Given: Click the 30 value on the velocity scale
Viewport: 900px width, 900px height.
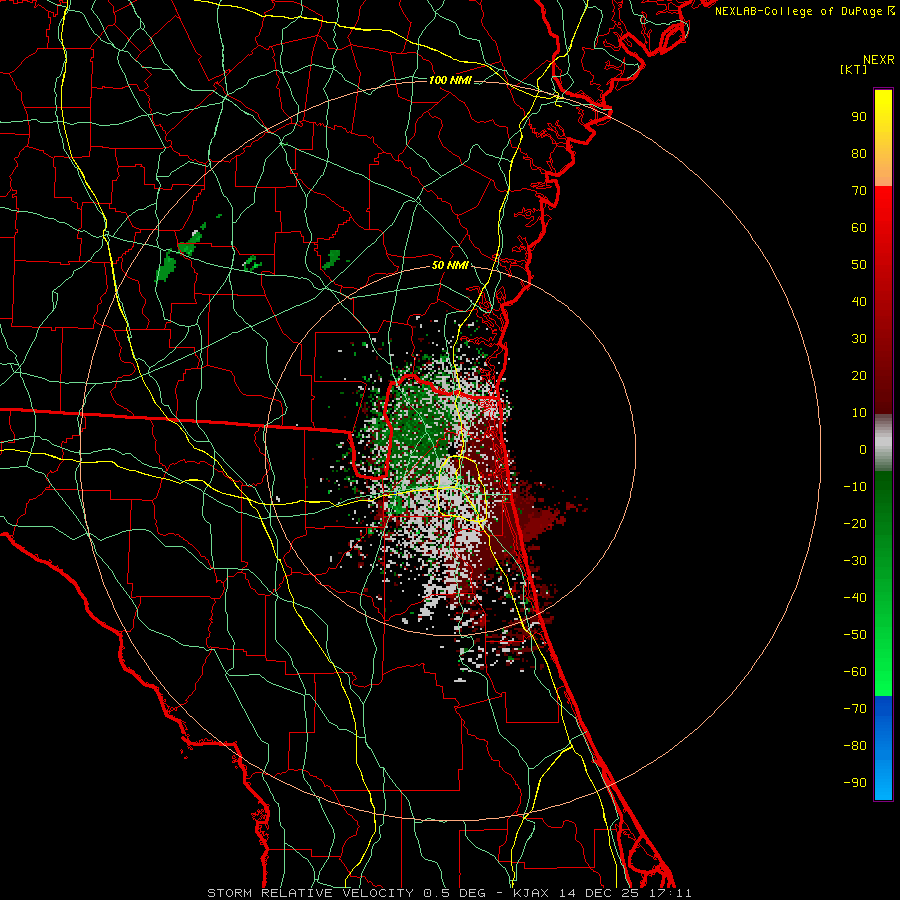Looking at the screenshot, I should pos(859,339).
